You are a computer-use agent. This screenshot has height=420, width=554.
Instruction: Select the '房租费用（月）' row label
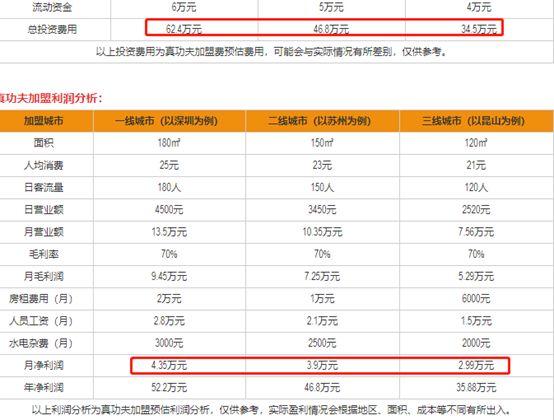click(41, 298)
